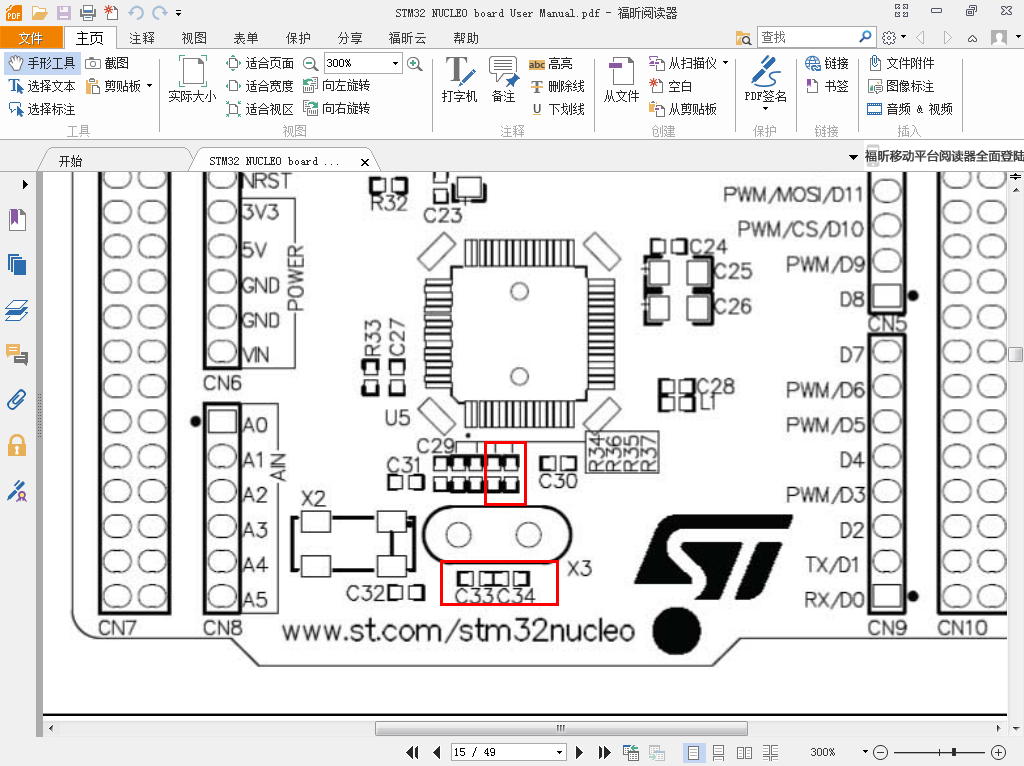This screenshot has width=1024, height=766.
Task: Add a note with 备注
Action: click(504, 80)
